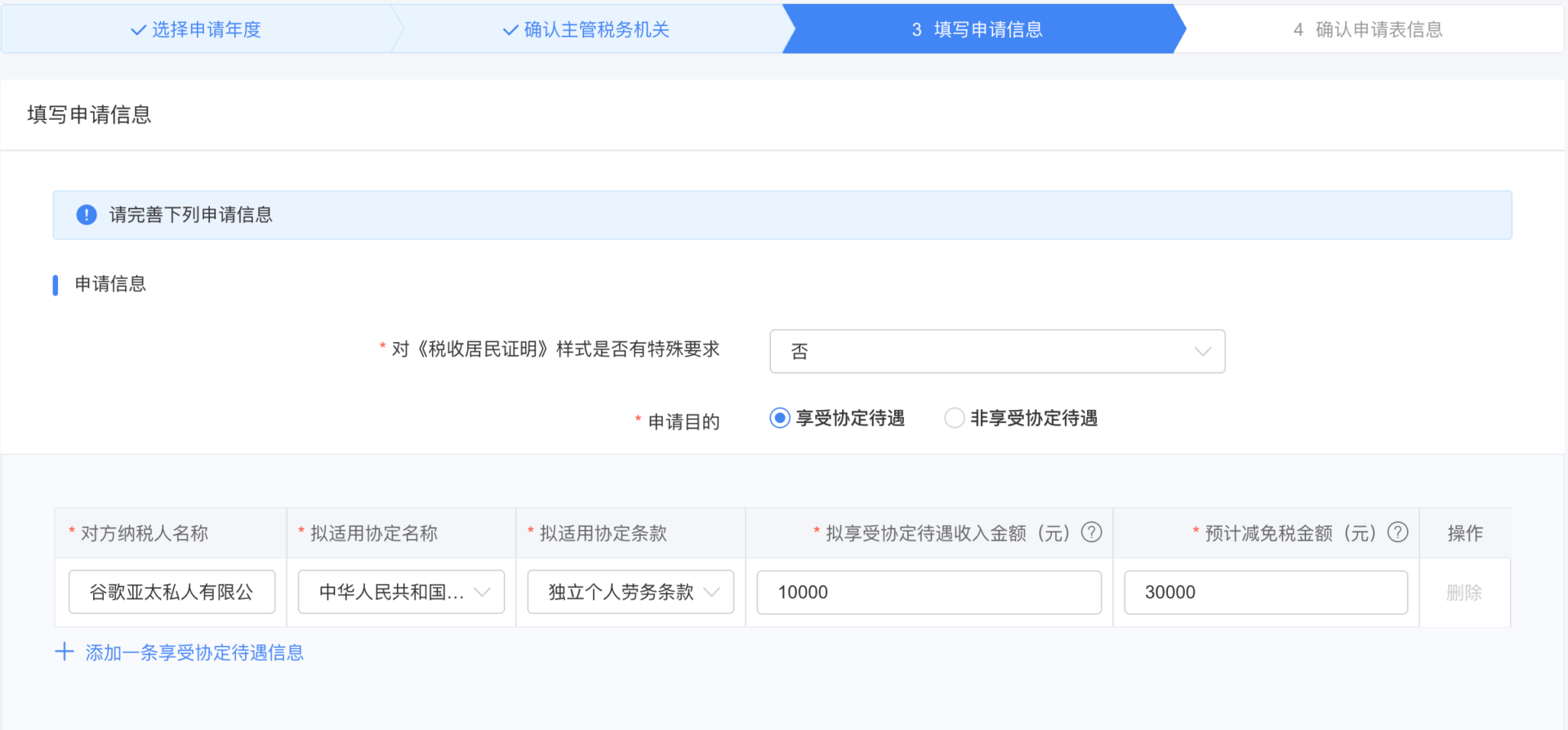Screen dimensions: 1568x730
Task: Expand the 拟适用协定名称 dropdown showing 中华人民共和国
Action: 401,592
